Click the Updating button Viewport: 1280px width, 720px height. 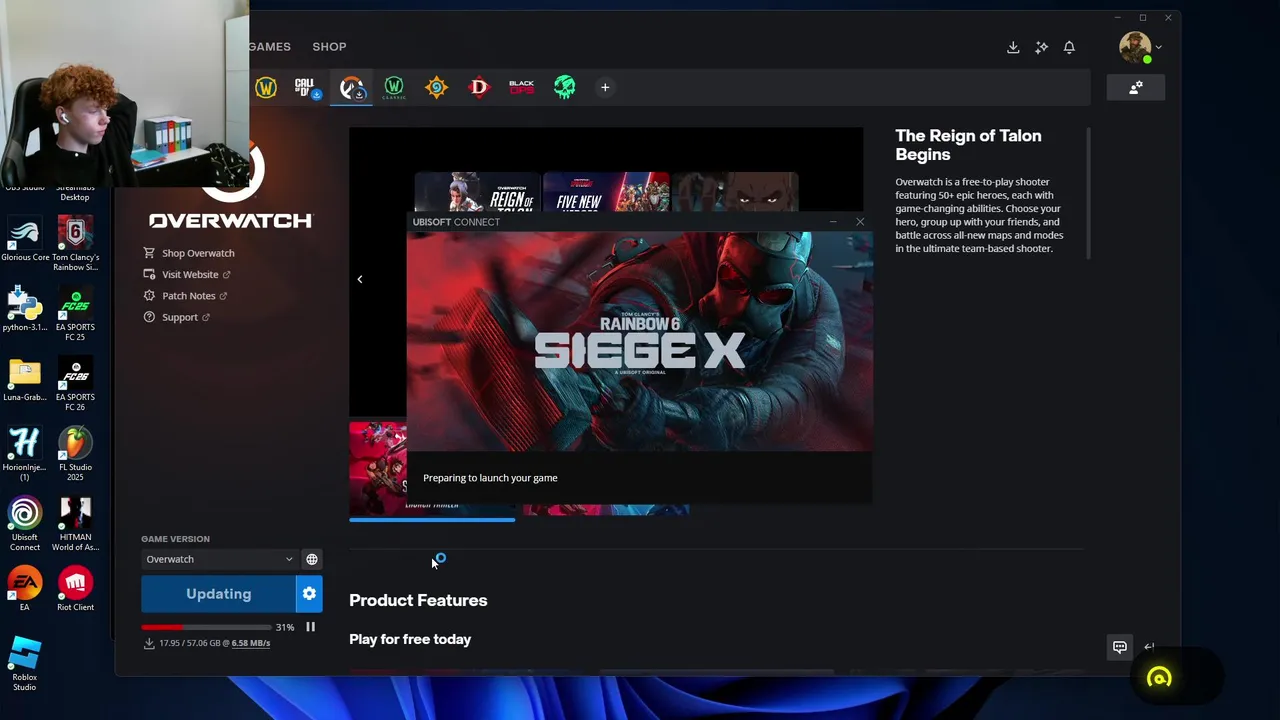click(218, 594)
